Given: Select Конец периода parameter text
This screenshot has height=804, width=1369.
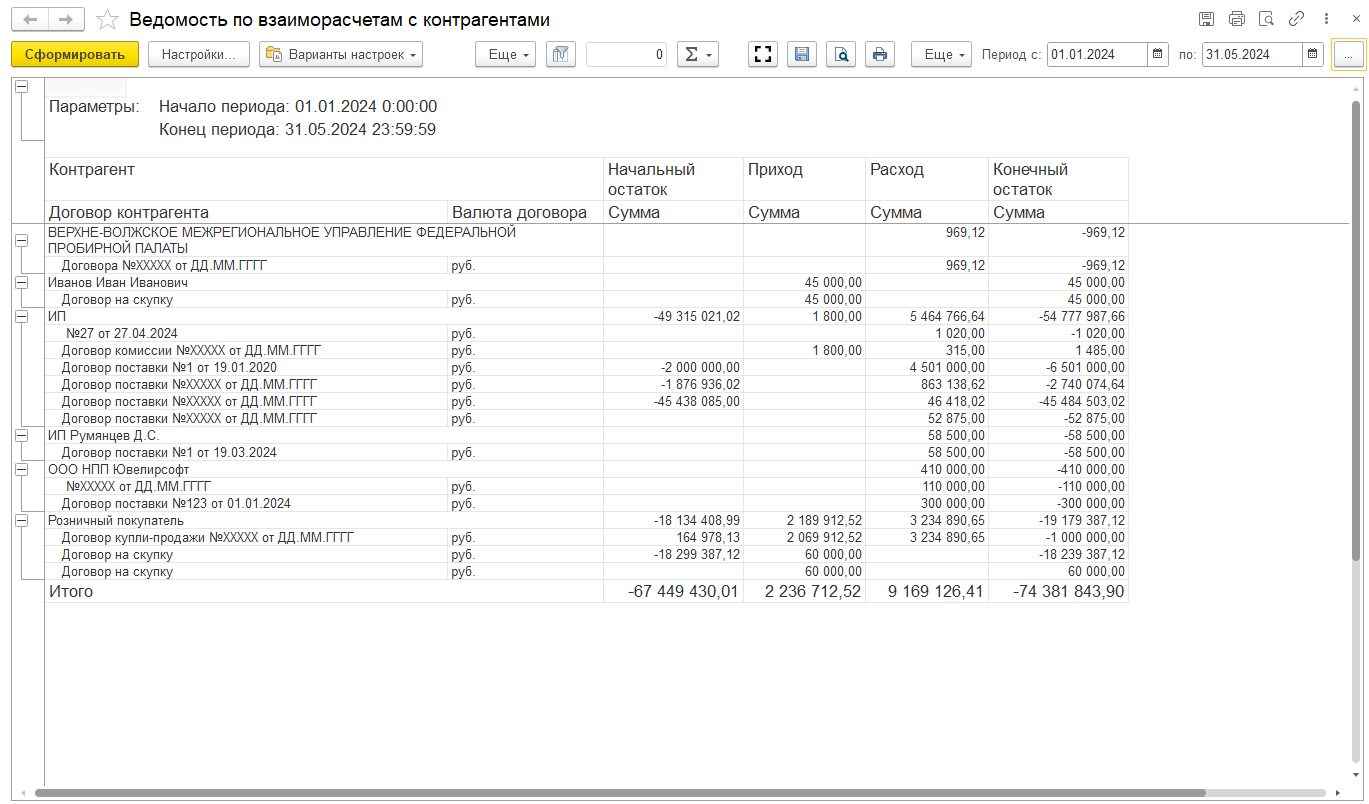Looking at the screenshot, I should pos(298,130).
